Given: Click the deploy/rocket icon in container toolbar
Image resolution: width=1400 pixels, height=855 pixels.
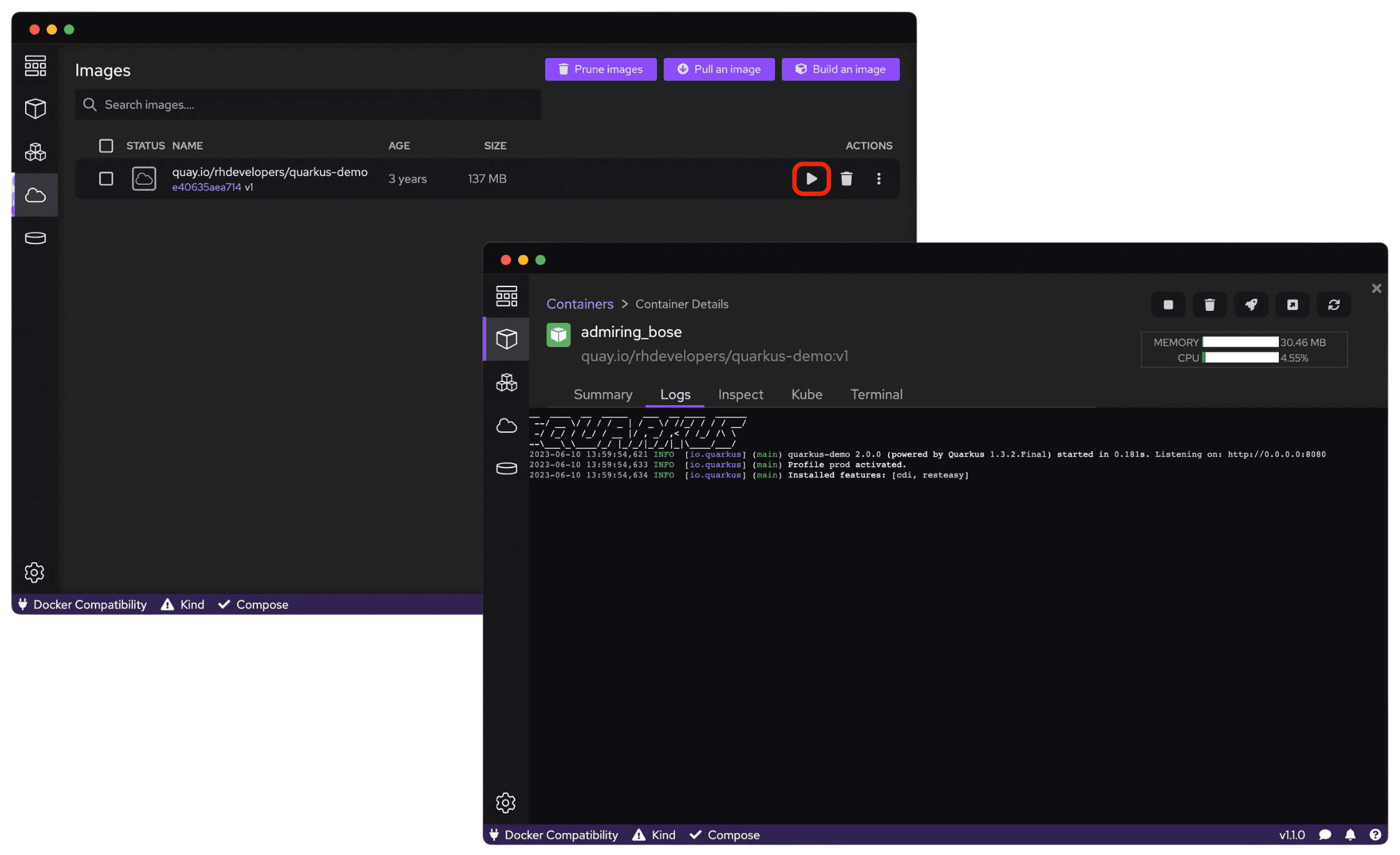Looking at the screenshot, I should point(1251,304).
